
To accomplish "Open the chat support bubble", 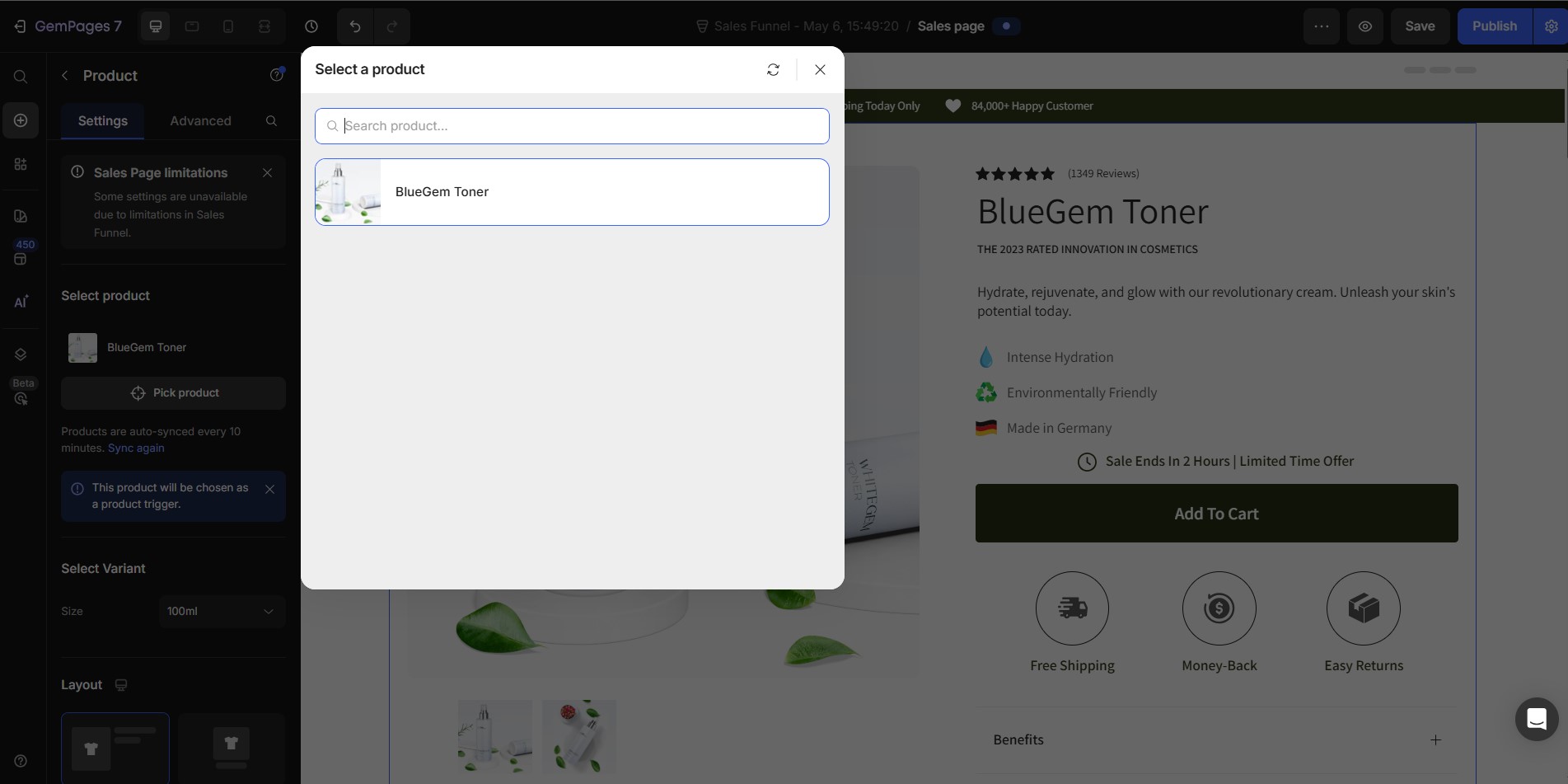I will pos(1536,719).
